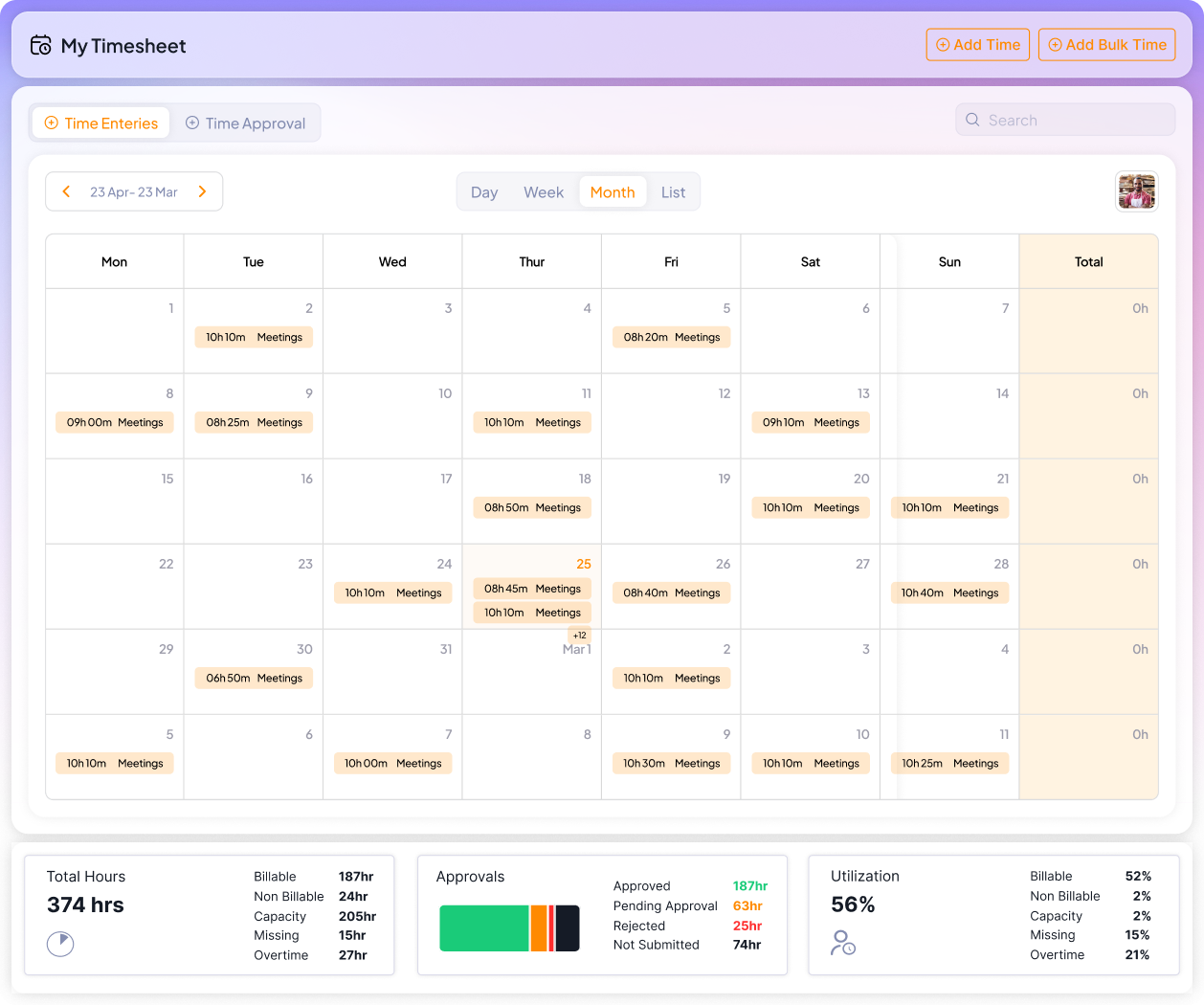This screenshot has height=1005, width=1204.
Task: Click the My Timesheet calendar clock icon
Action: point(40,45)
